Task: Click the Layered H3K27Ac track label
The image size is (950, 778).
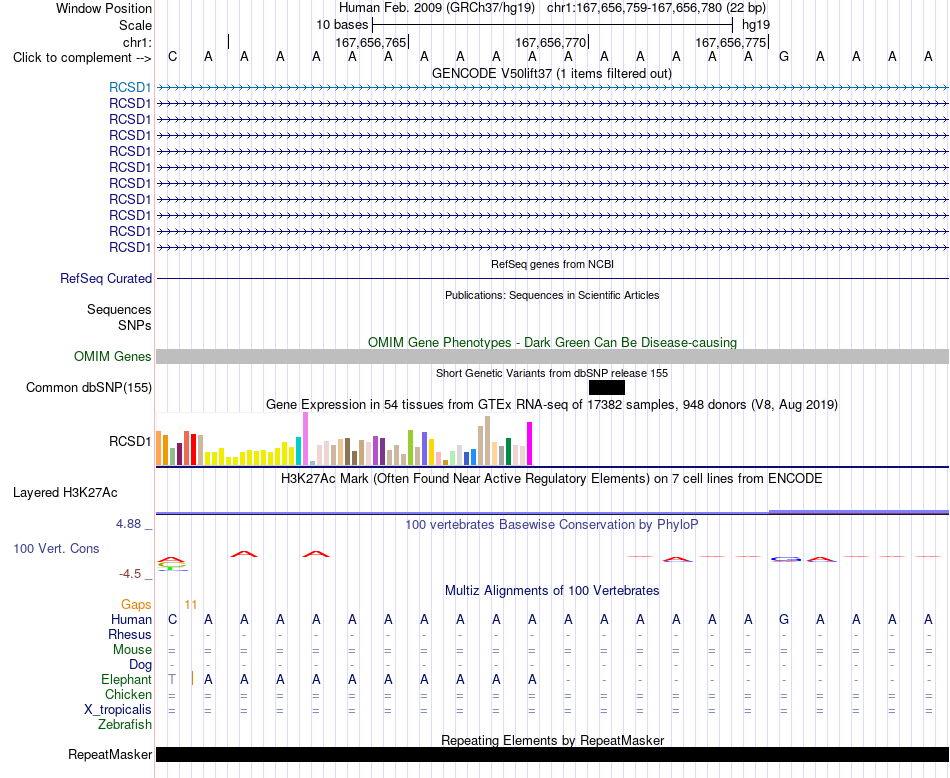Action: coord(65,493)
